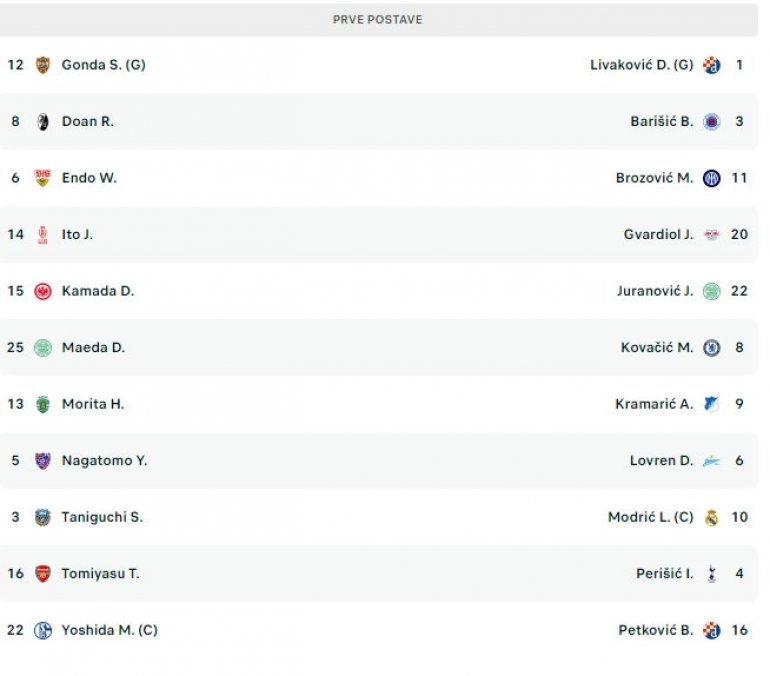Screen dimensions: 770x676
Task: Click the club crest beside Gonda S.
Action: point(42,65)
